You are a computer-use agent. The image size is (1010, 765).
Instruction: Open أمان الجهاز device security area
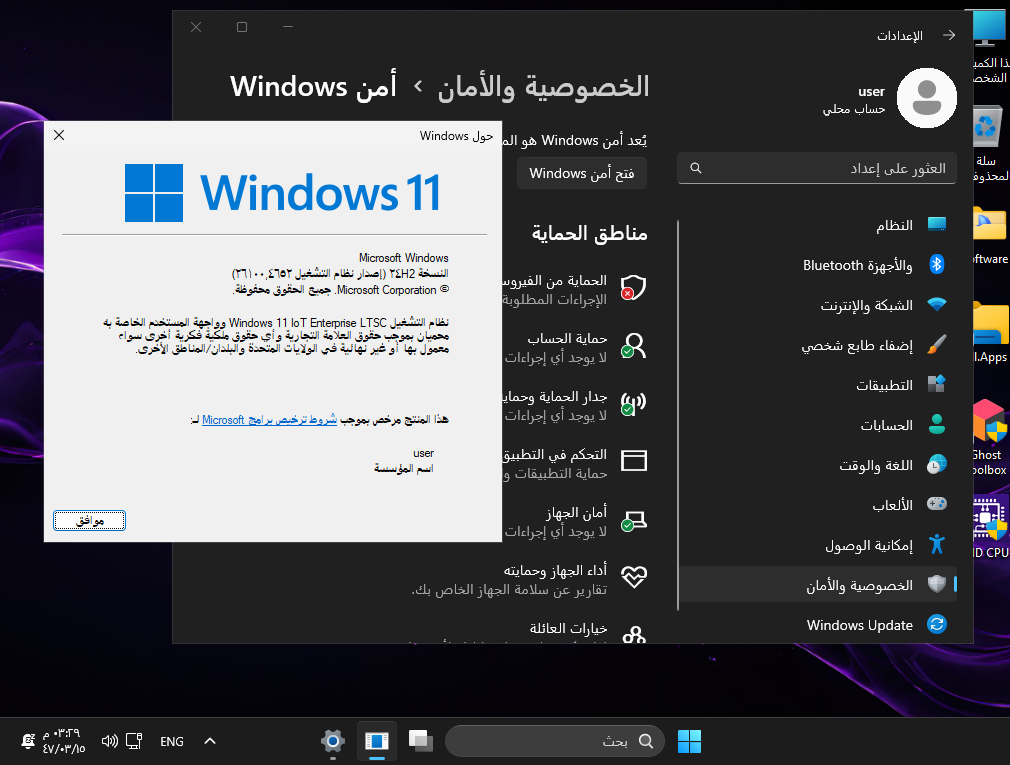[575, 522]
